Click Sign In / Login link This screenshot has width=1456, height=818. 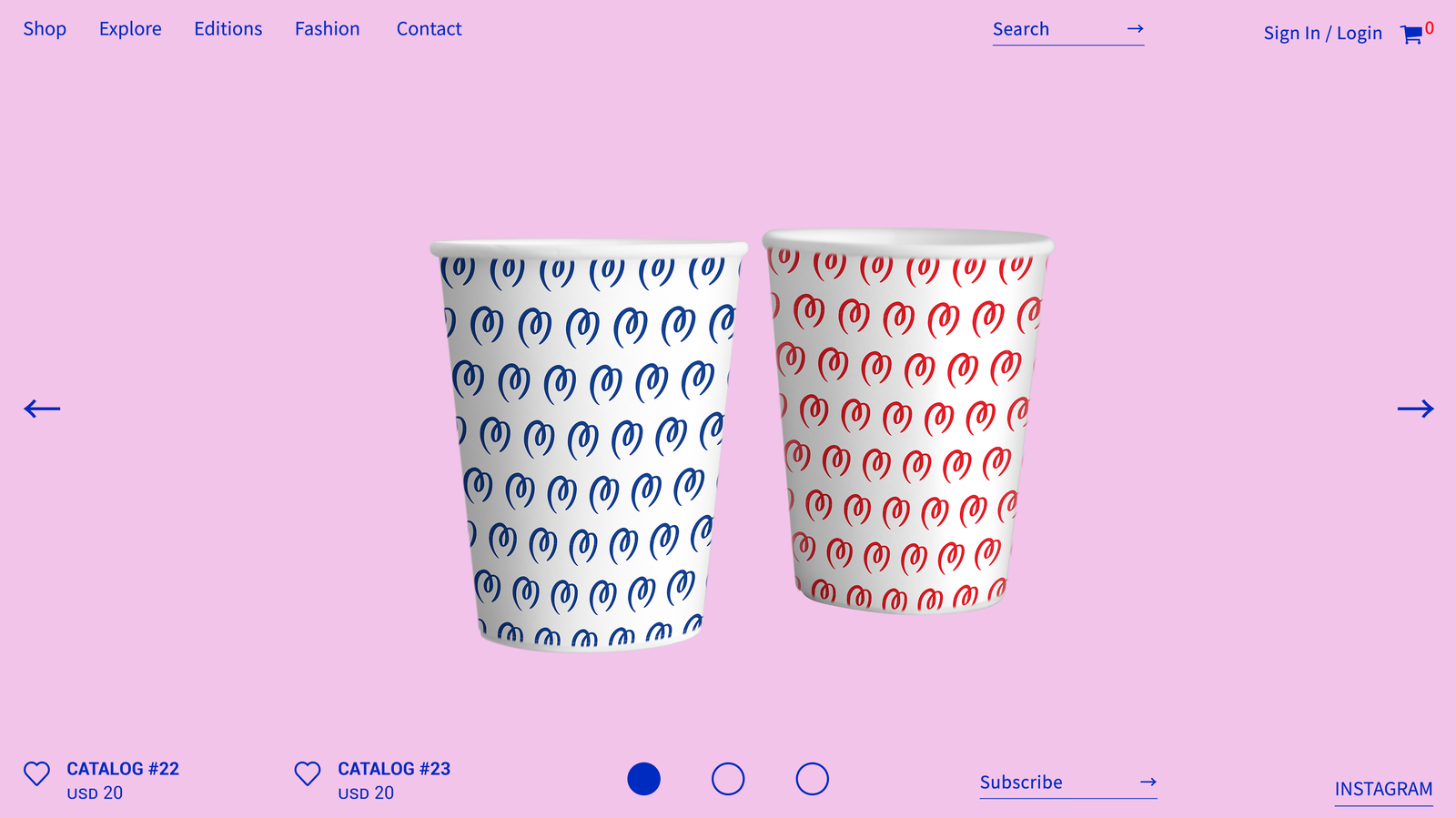1322,34
